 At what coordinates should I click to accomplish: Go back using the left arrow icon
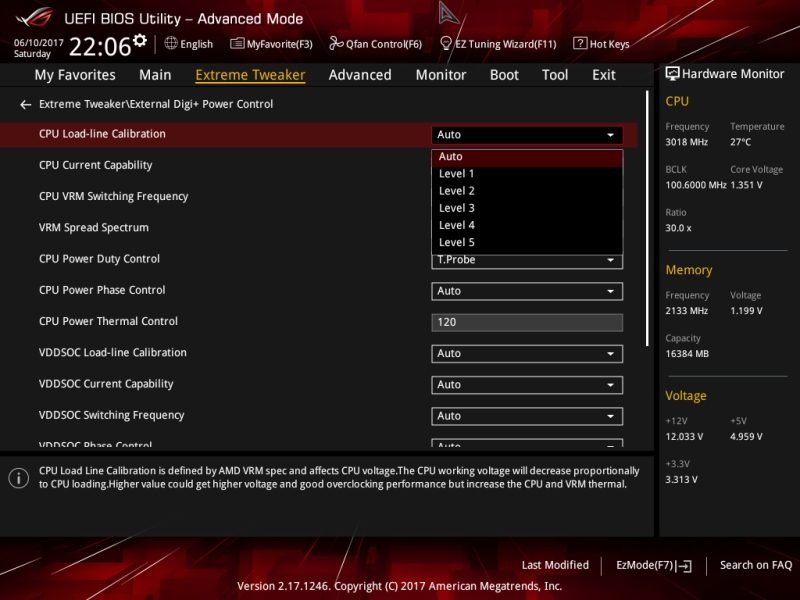tap(26, 105)
